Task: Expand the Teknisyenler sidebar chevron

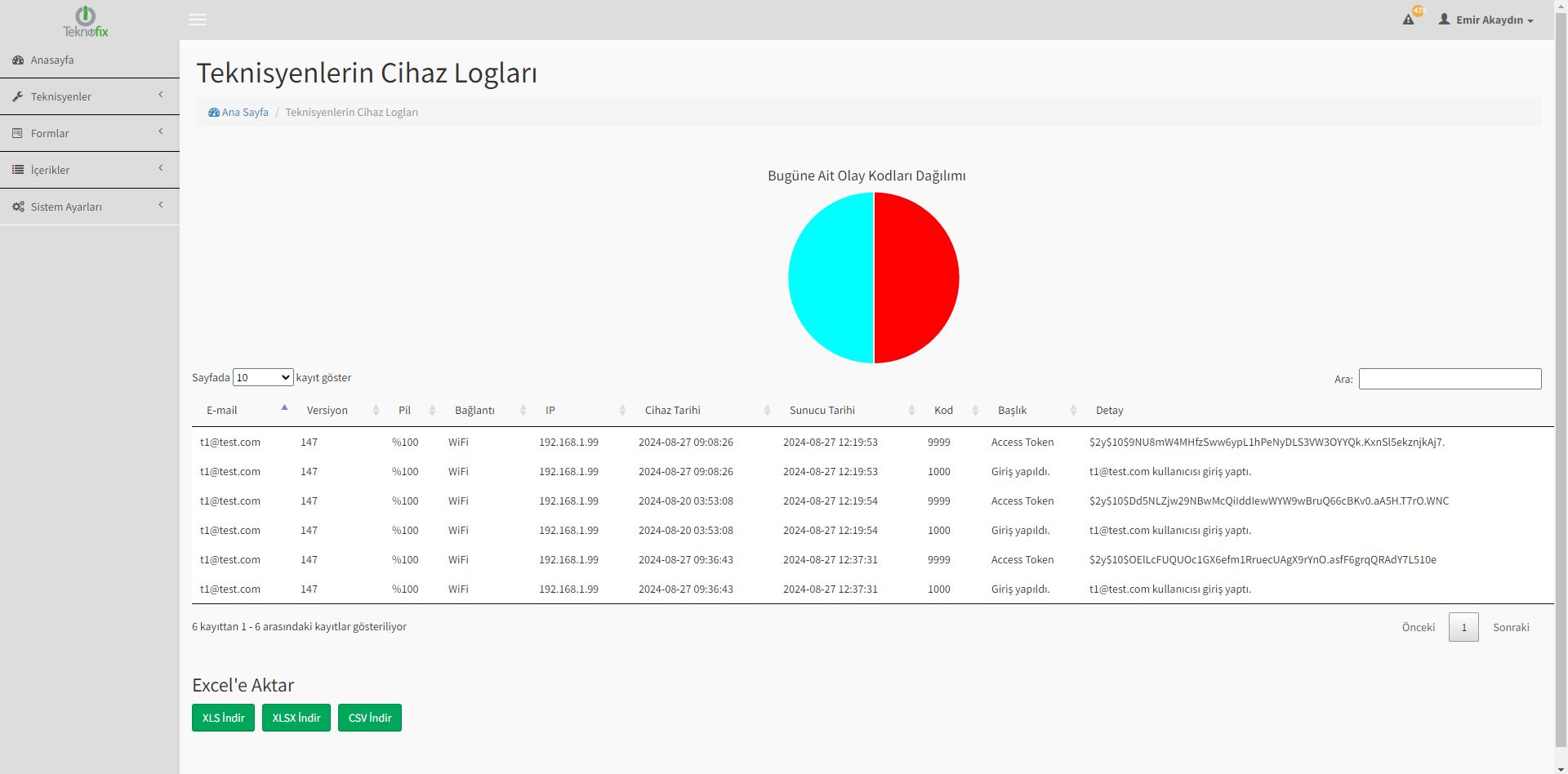Action: pyautogui.click(x=161, y=96)
